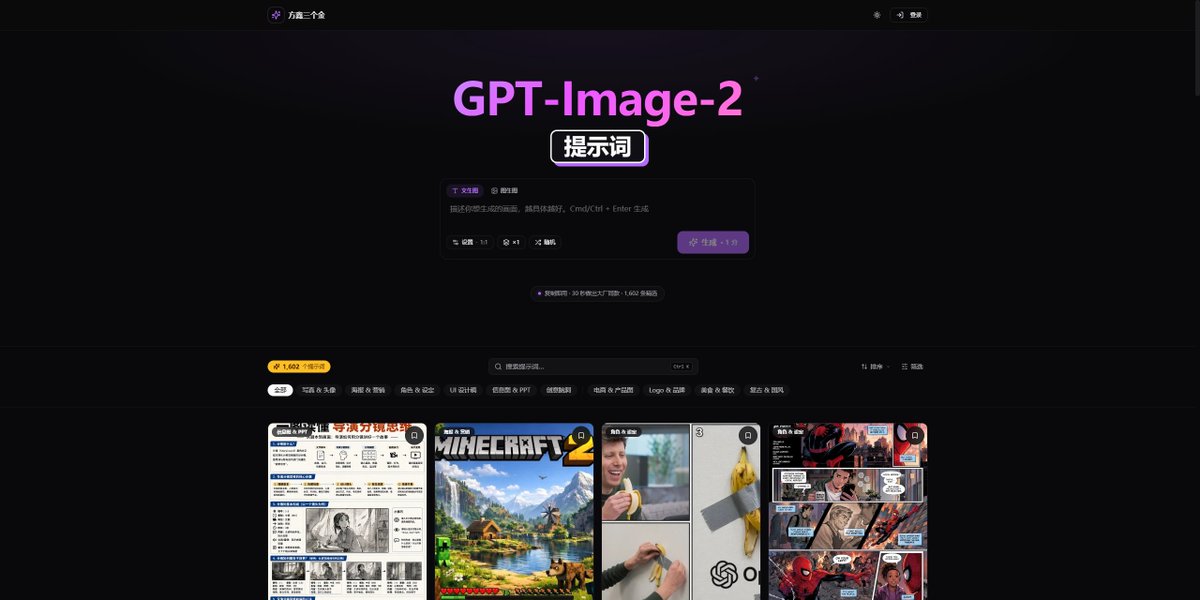This screenshot has height=600, width=1200.
Task: Bookmark the Minecraft 2 poster card
Action: click(x=580, y=436)
